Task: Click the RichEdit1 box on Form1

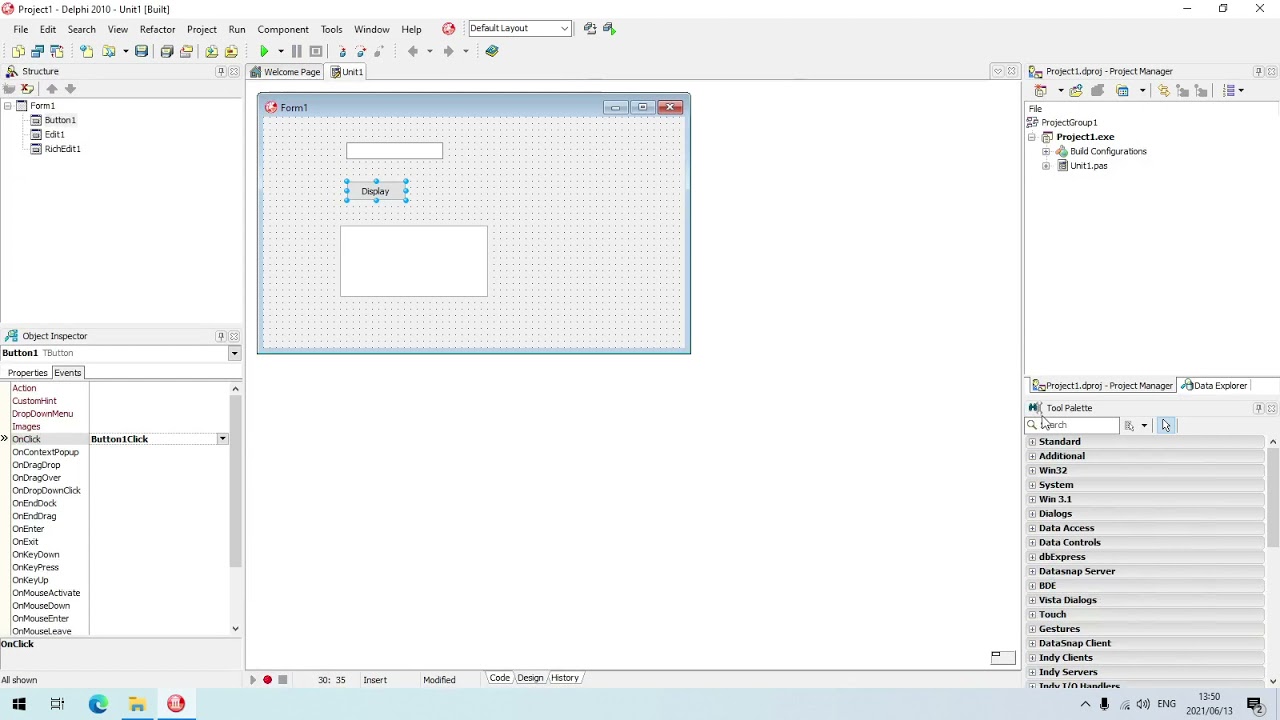Action: click(x=414, y=261)
